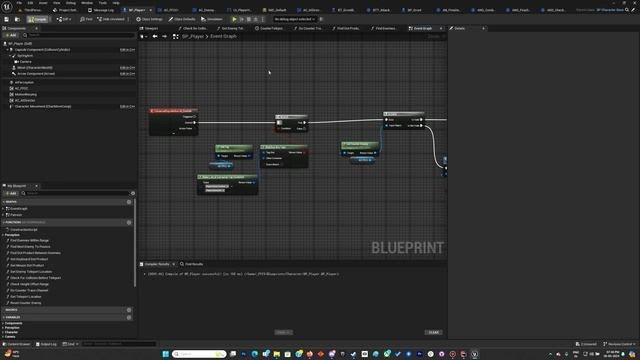The image size is (640, 360).
Task: Expand the EventGraph entry under Graphs
Action: pos(4,209)
